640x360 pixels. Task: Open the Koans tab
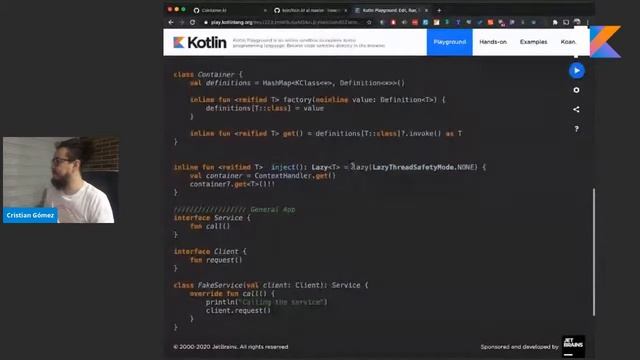568,42
